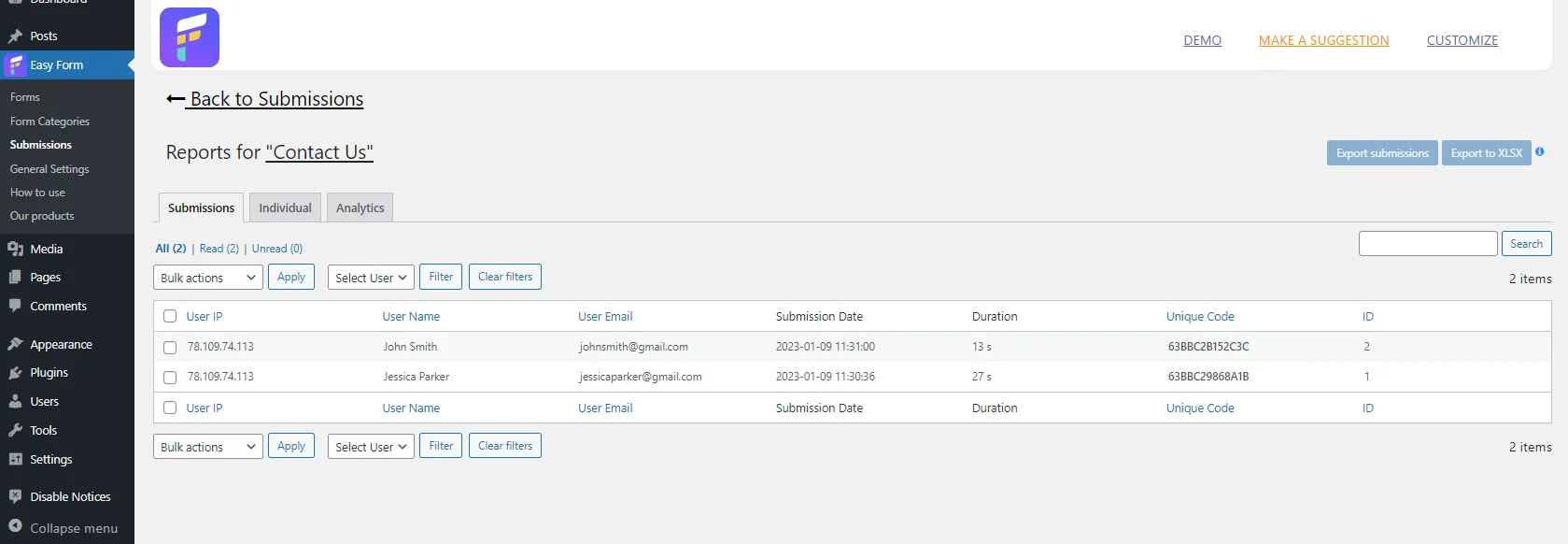Click the Appearance brush icon
Screen dimensions: 1568x544
pyautogui.click(x=15, y=344)
